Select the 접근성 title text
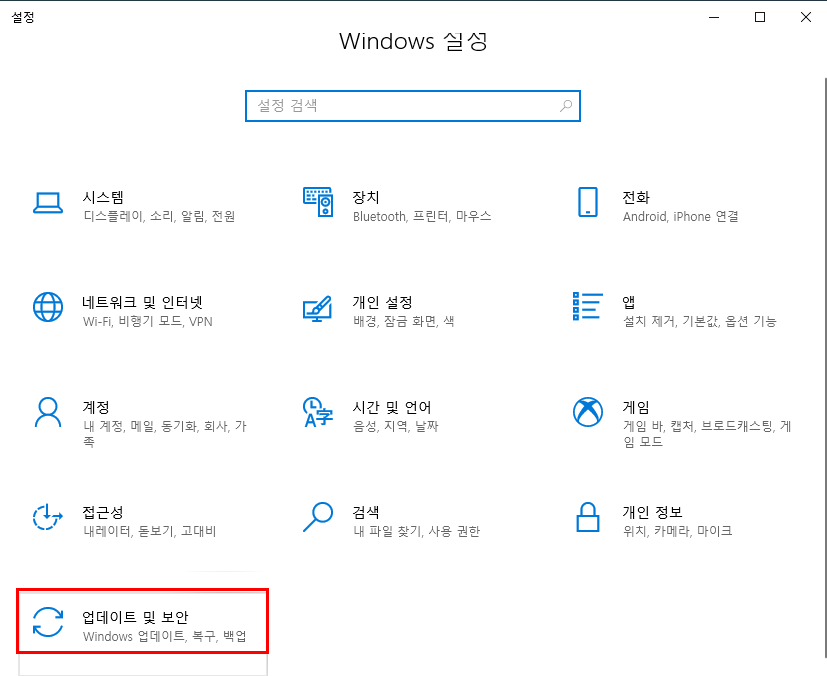The image size is (827, 676). pyautogui.click(x=103, y=512)
